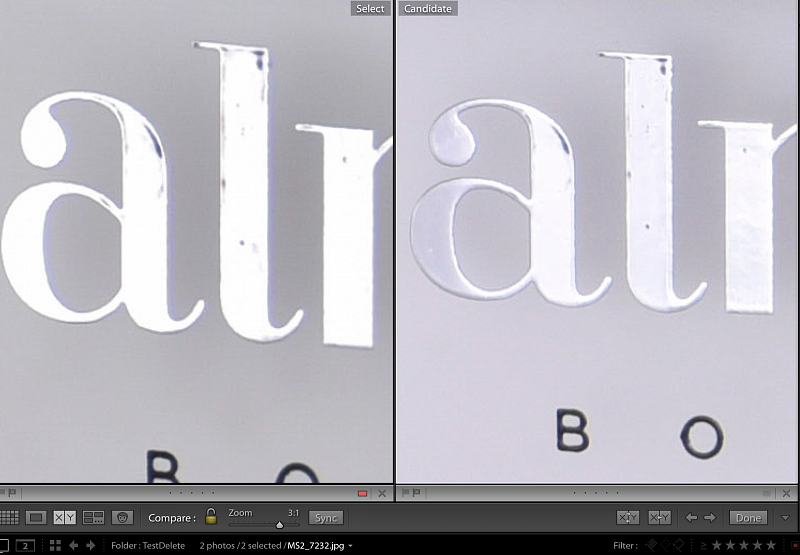Screen dimensions: 800x555
Task: Click the Swap select and candidate icon
Action: click(628, 517)
